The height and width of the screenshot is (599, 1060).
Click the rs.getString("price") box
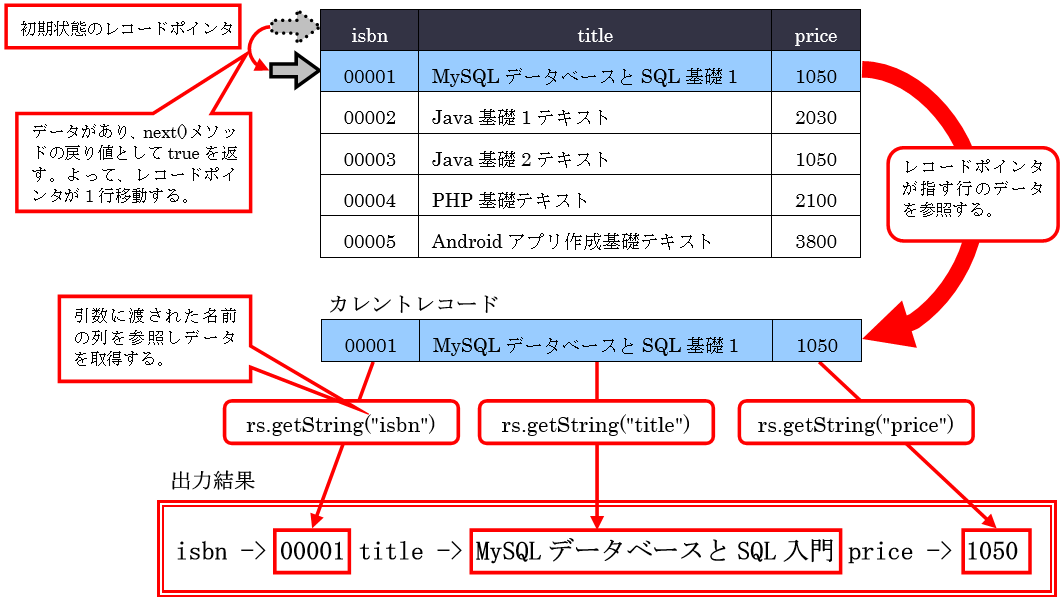click(x=855, y=424)
